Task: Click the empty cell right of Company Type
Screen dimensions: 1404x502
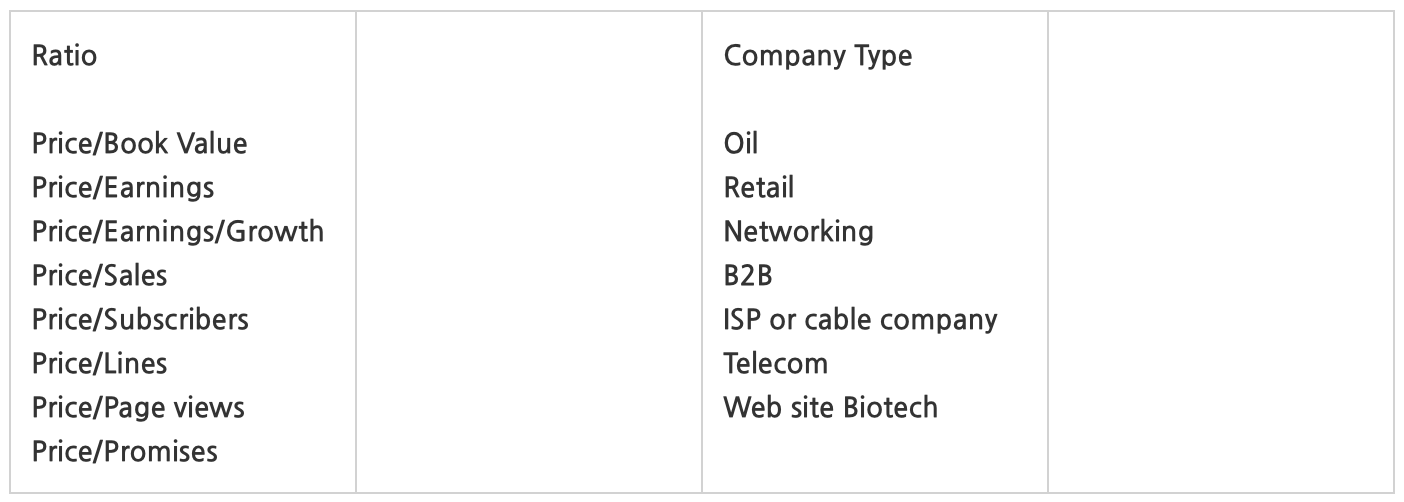Action: click(x=1220, y=251)
